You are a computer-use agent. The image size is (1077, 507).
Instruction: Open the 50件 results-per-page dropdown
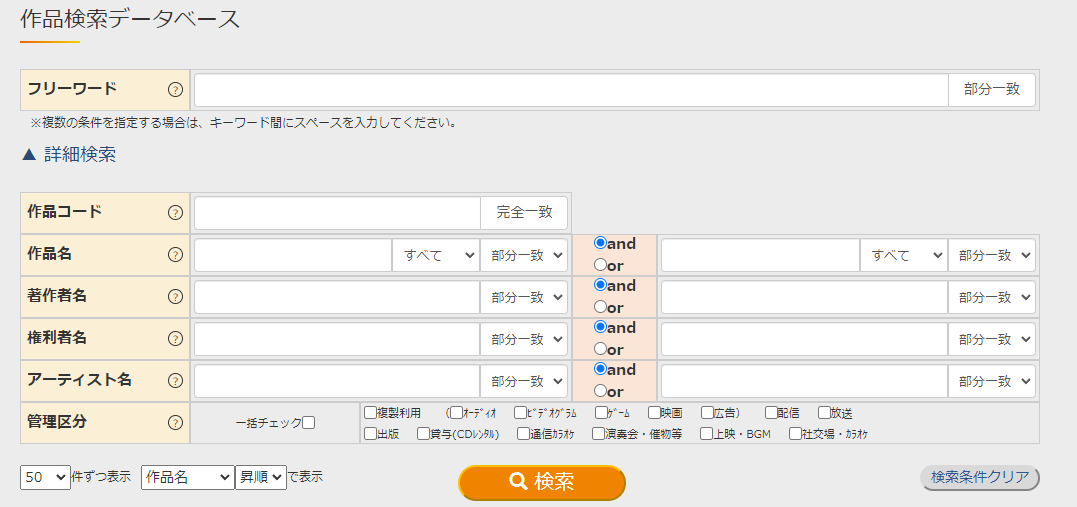click(45, 477)
